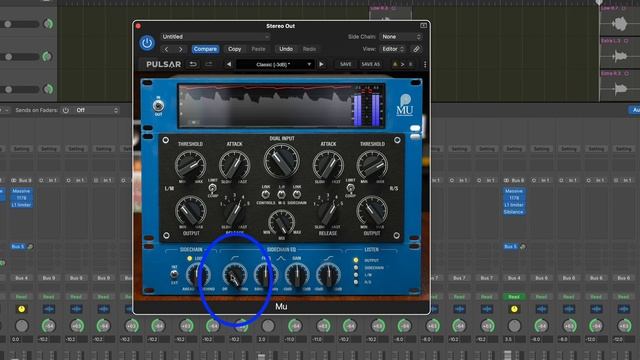Toggle Sends on Faders power icon in mixer
This screenshot has height=360, width=640.
pos(66,110)
